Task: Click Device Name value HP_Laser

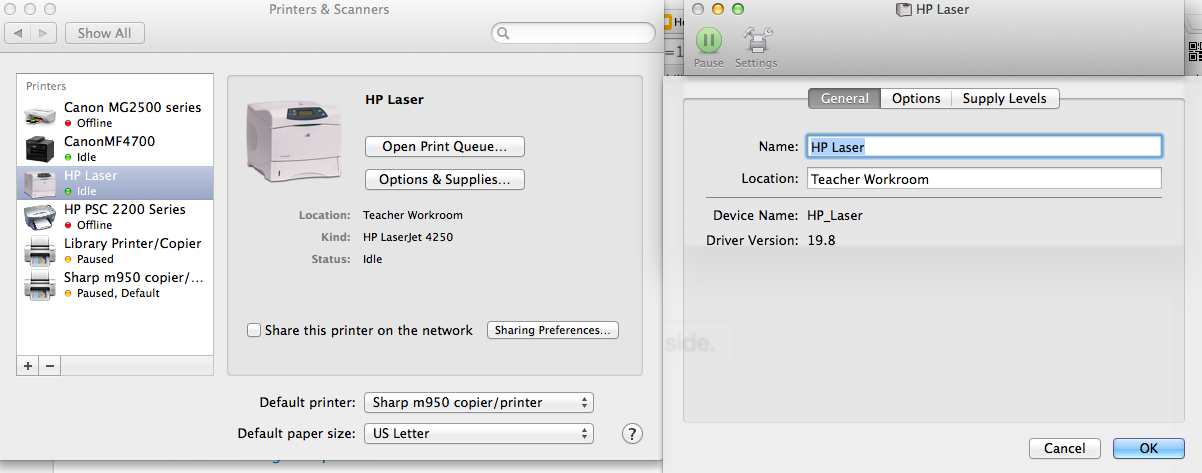Action: (x=835, y=215)
